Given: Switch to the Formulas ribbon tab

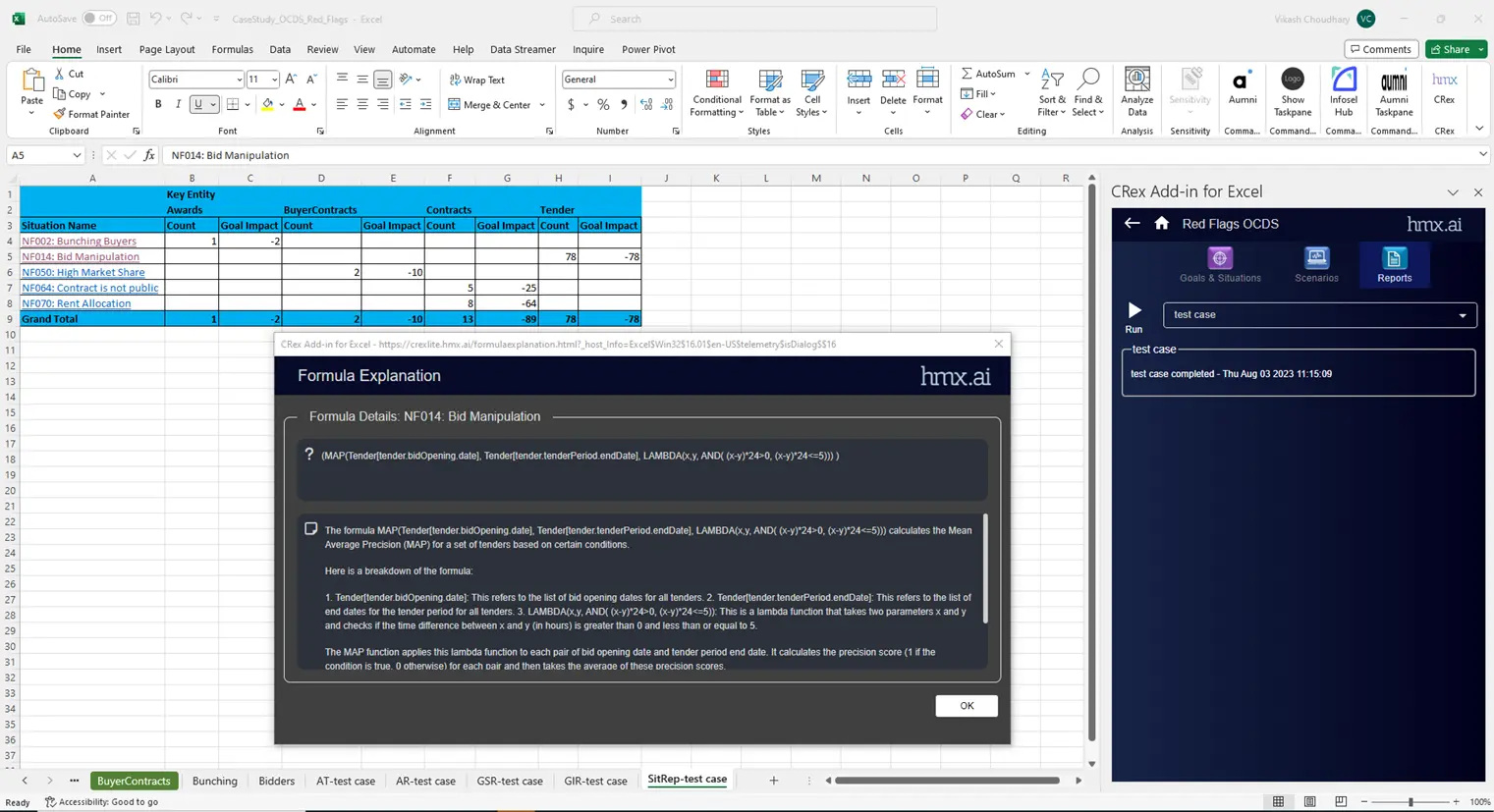Looking at the screenshot, I should pos(232,49).
